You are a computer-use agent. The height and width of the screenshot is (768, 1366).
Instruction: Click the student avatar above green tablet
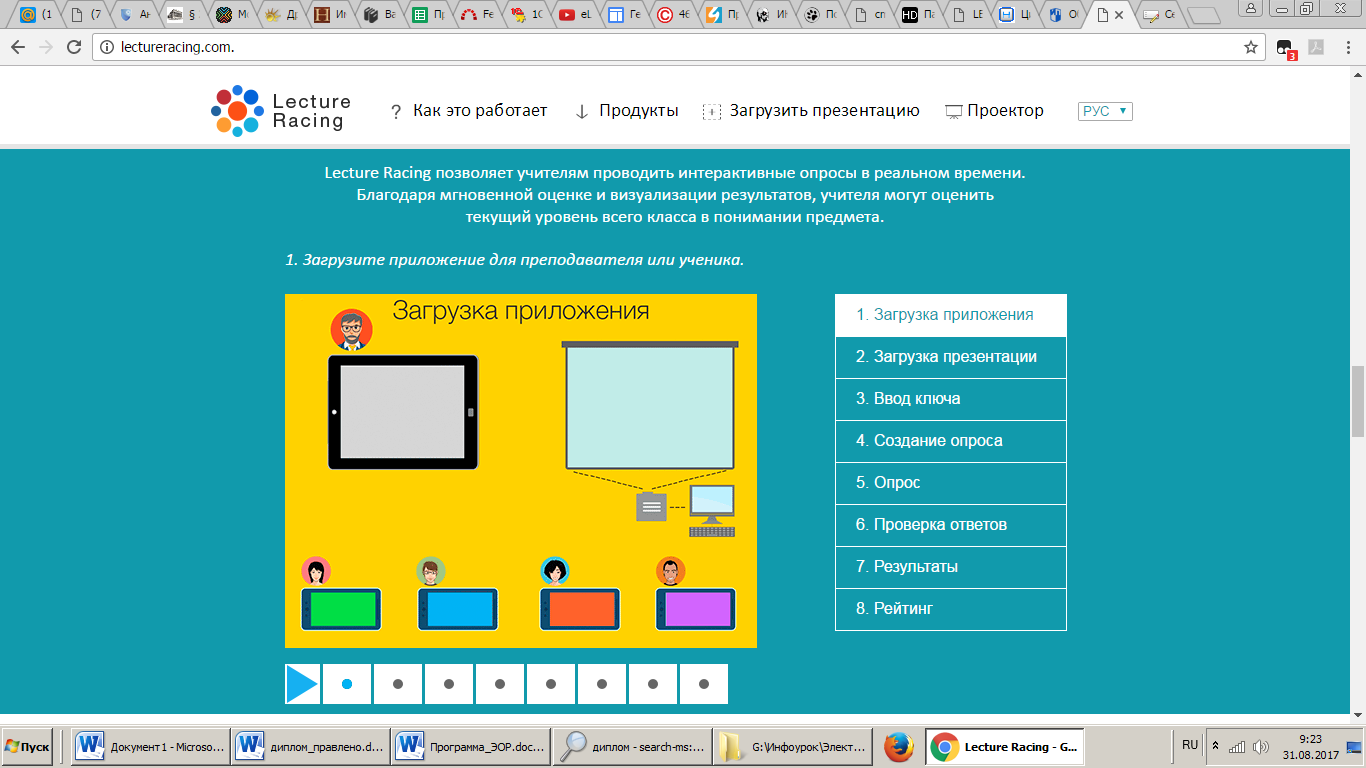[316, 571]
